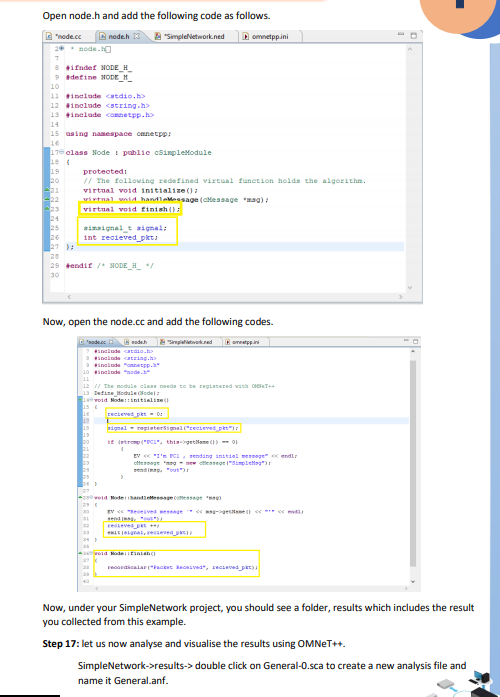Image resolution: width=500 pixels, height=697 pixels.
Task: Select the node.h tab in upper editor
Action: coord(119,36)
